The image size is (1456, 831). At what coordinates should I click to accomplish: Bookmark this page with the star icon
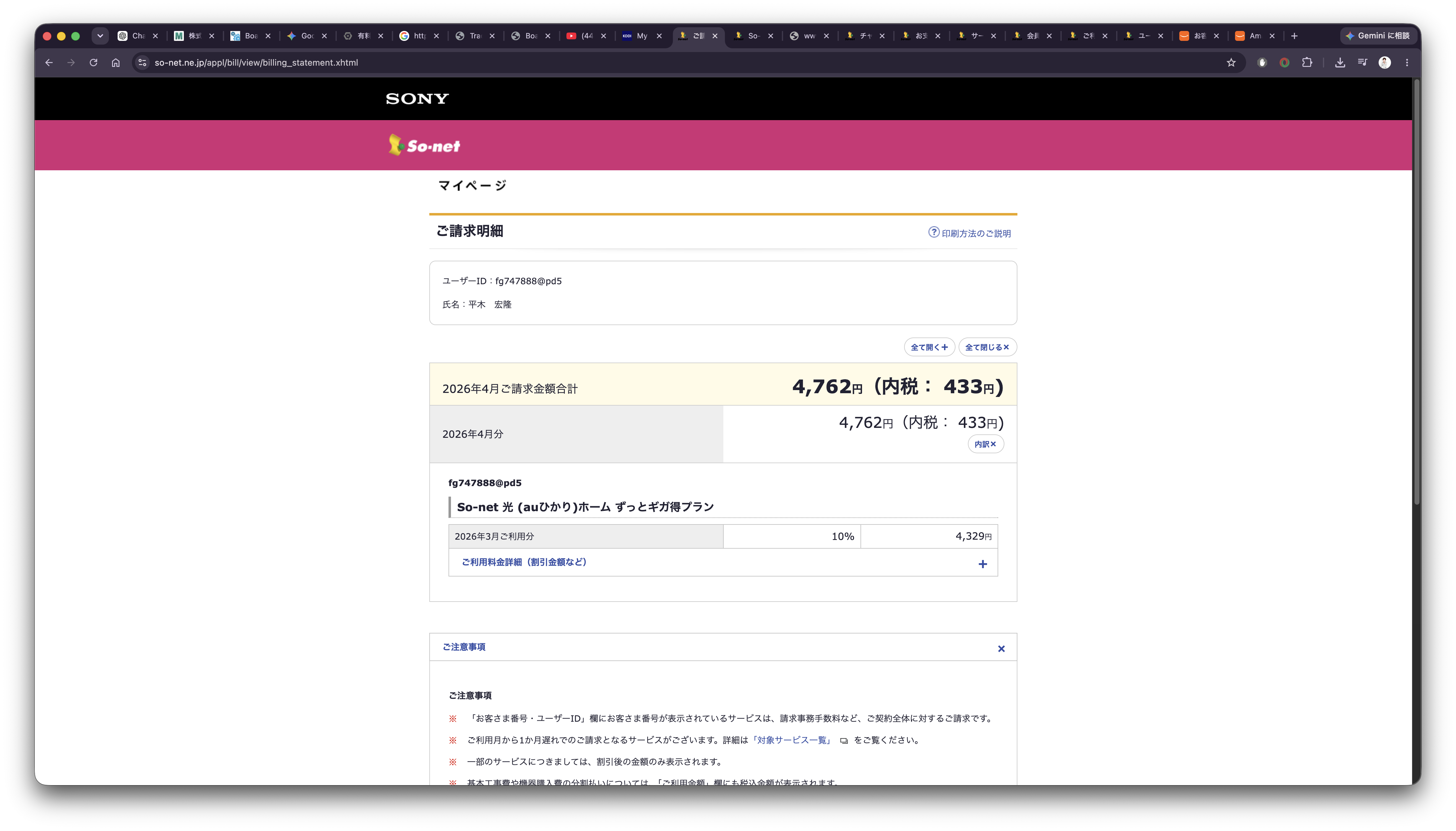pos(1231,63)
